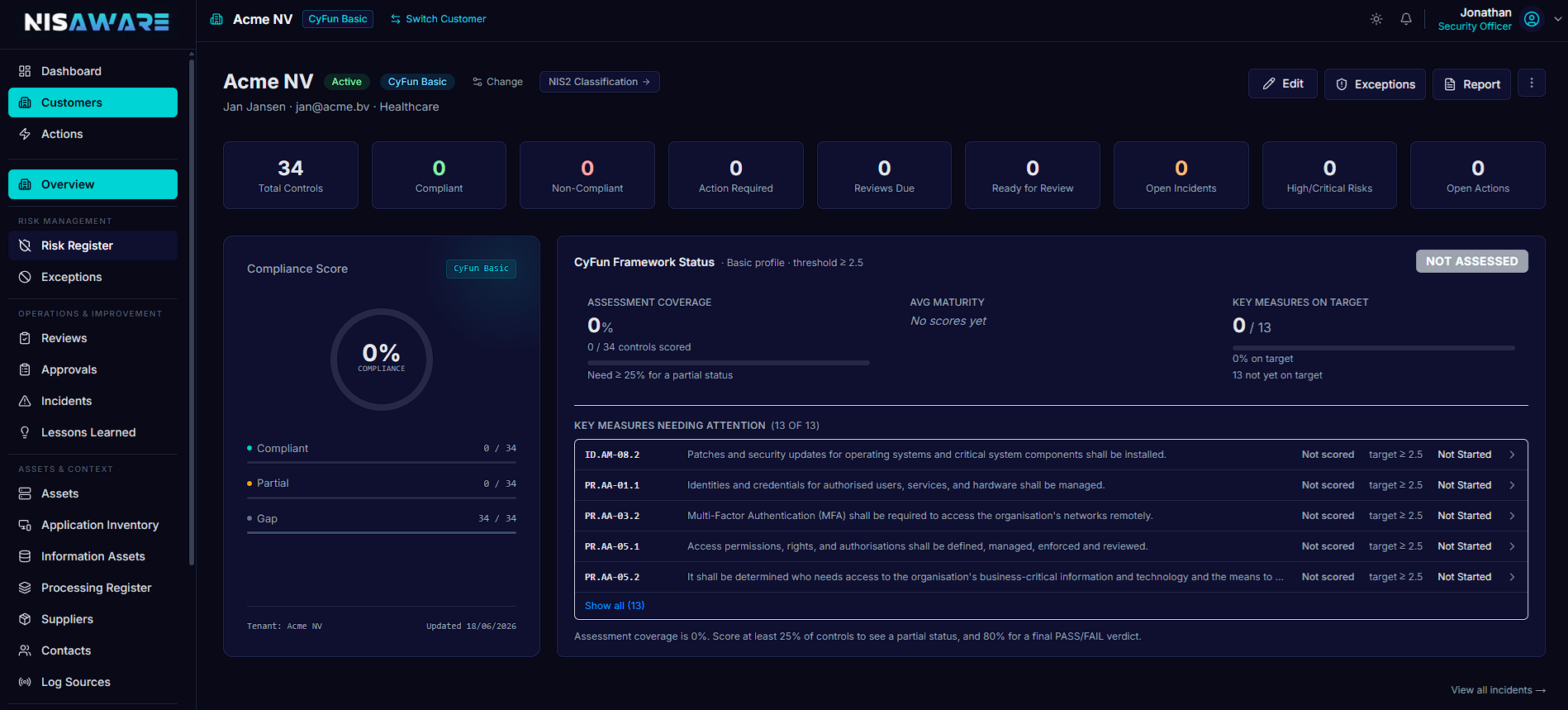Open the more options kebab menu
Screen dimensions: 1568x710
coord(1532,83)
